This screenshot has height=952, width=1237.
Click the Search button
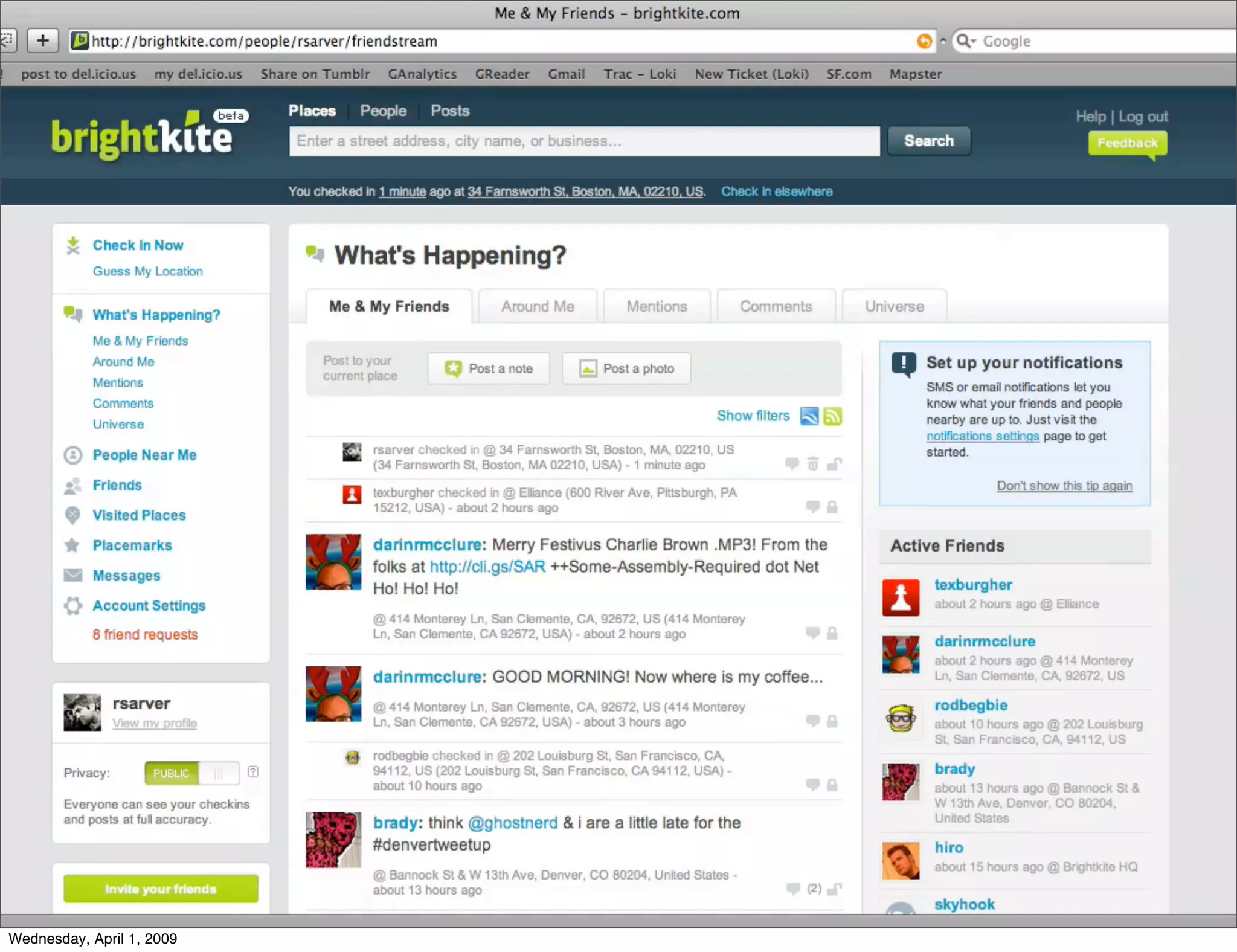click(929, 141)
